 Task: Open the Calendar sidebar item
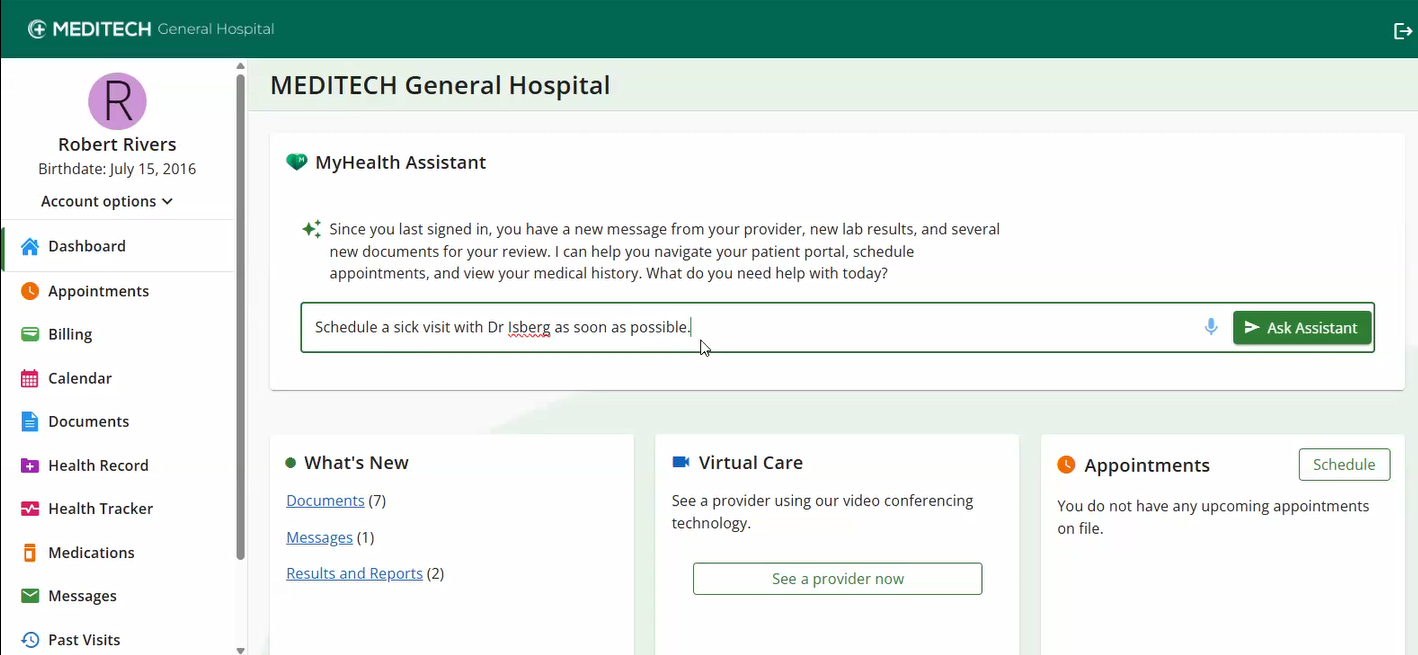point(118,378)
